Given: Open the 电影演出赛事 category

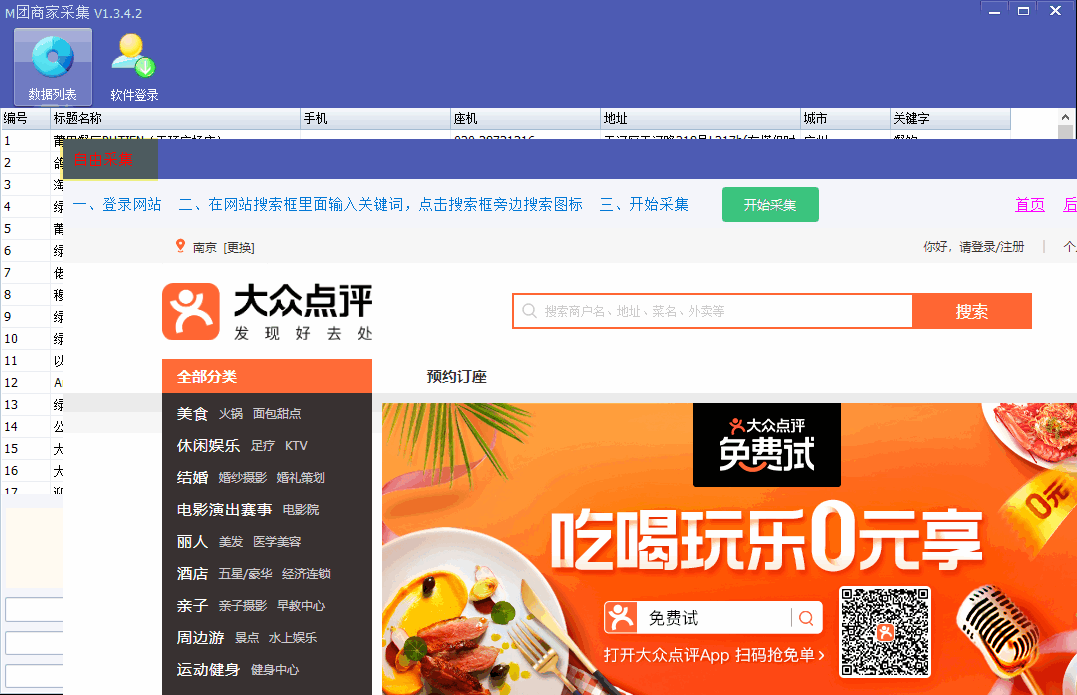Looking at the screenshot, I should [x=225, y=510].
